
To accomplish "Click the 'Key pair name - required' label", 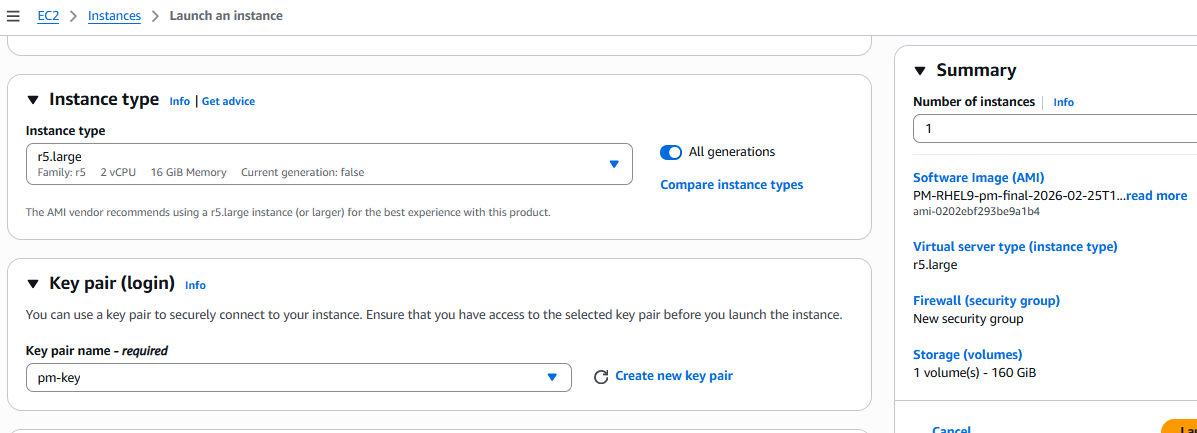I will tap(97, 351).
